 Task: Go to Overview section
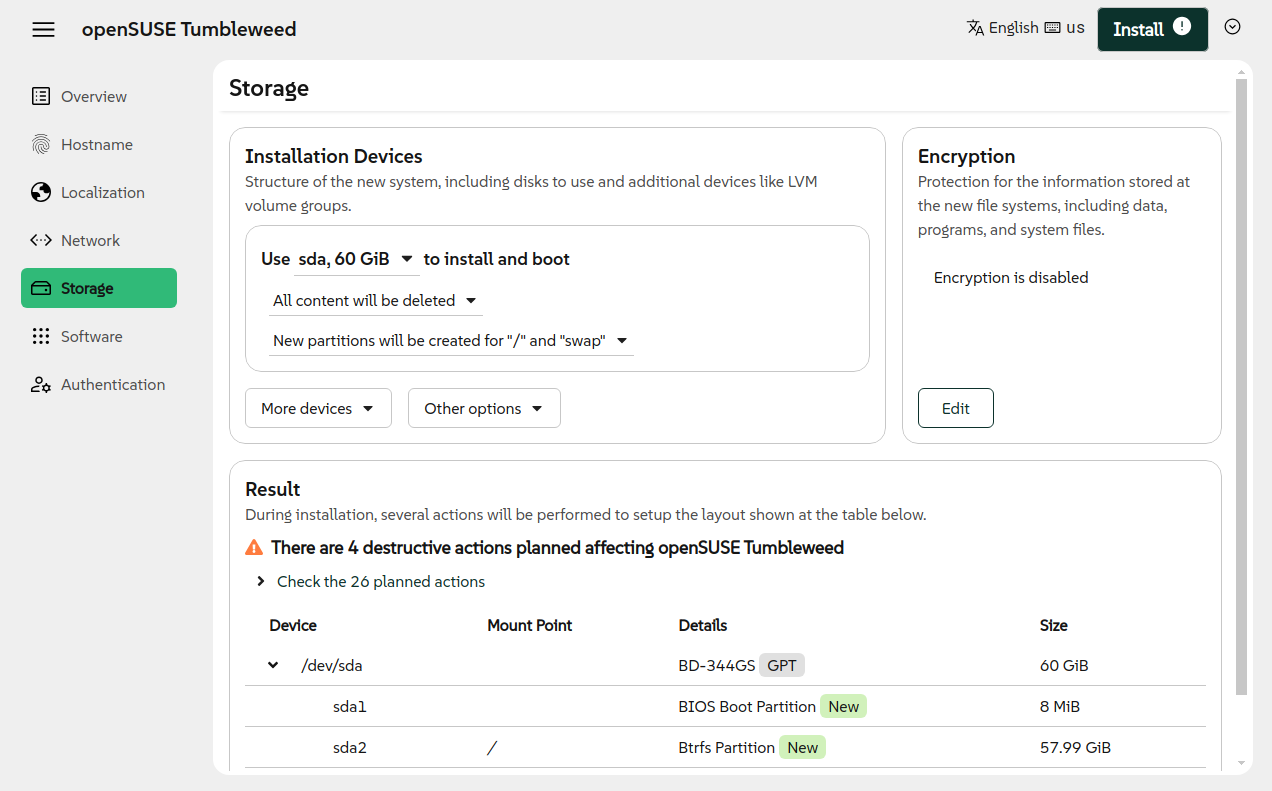[x=99, y=96]
